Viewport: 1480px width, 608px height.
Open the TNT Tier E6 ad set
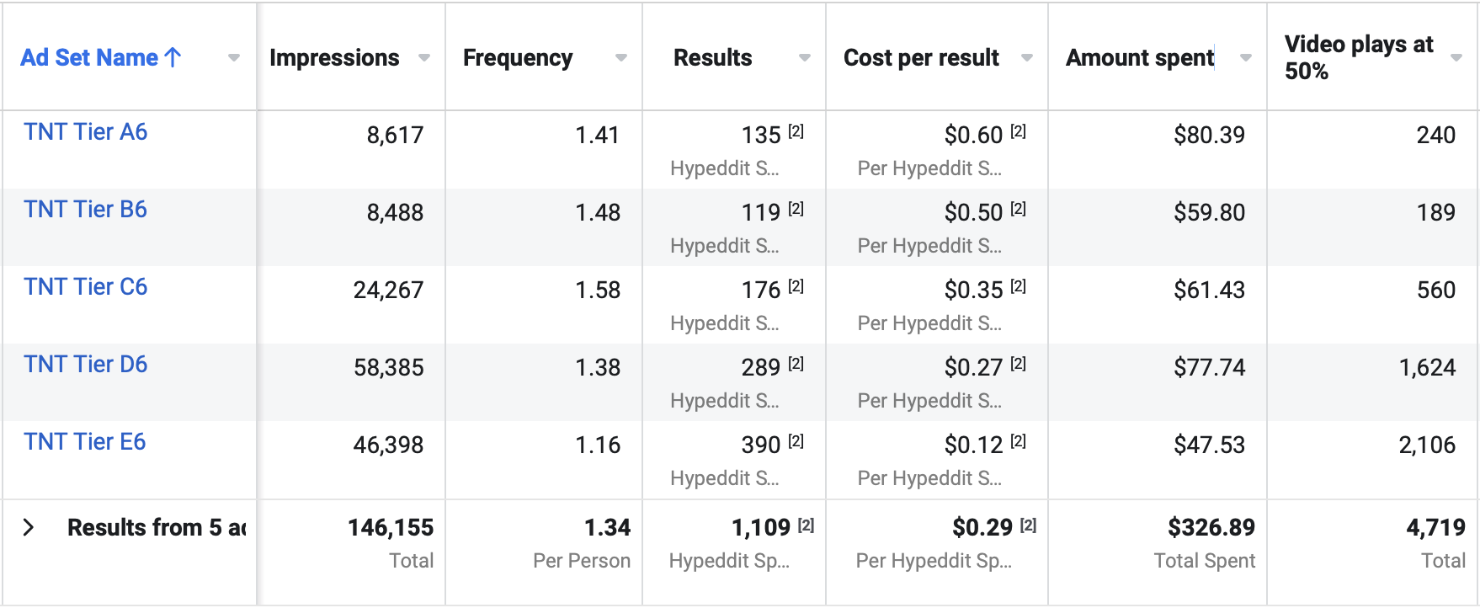pos(85,442)
